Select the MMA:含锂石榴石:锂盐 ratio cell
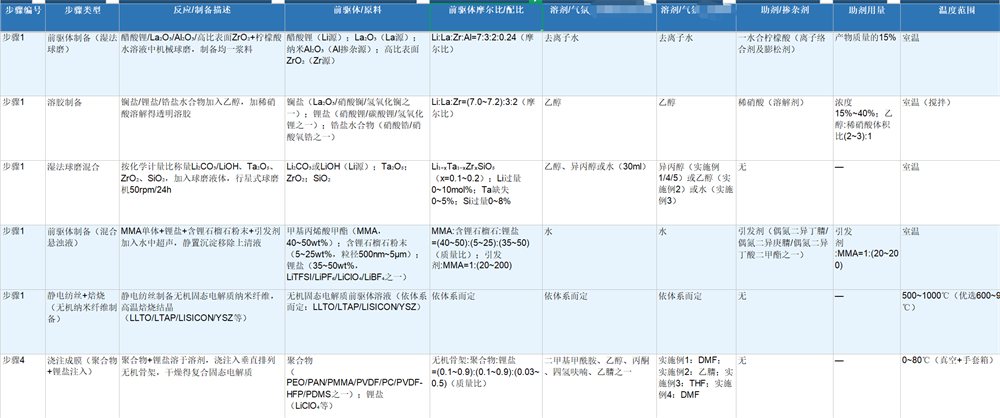 pos(485,257)
